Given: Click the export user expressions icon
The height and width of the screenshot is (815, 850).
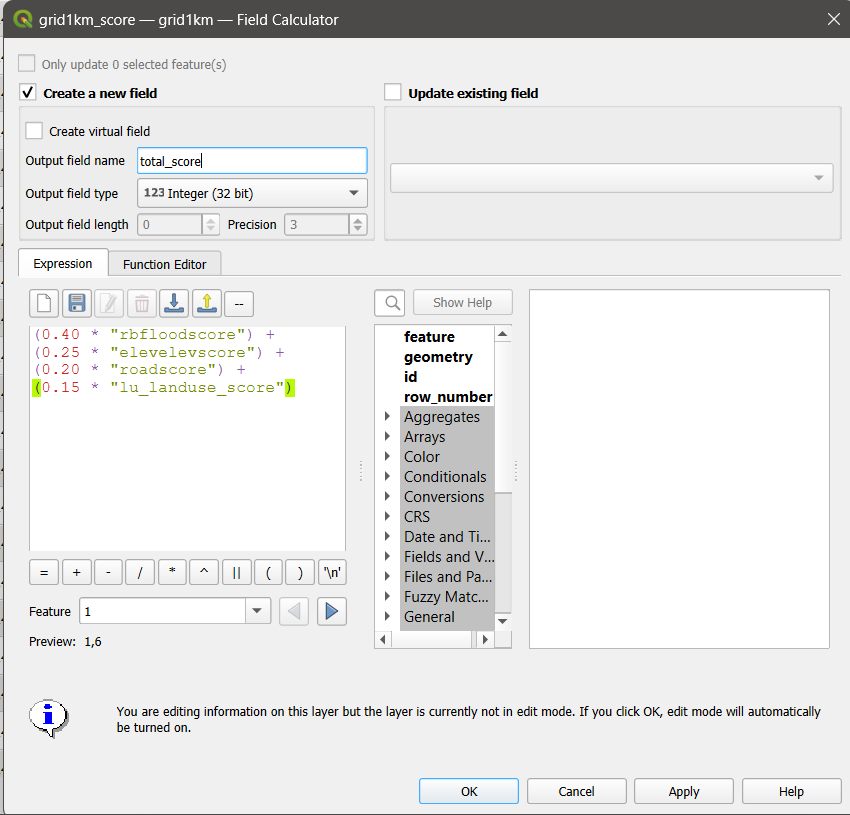Looking at the screenshot, I should [206, 303].
